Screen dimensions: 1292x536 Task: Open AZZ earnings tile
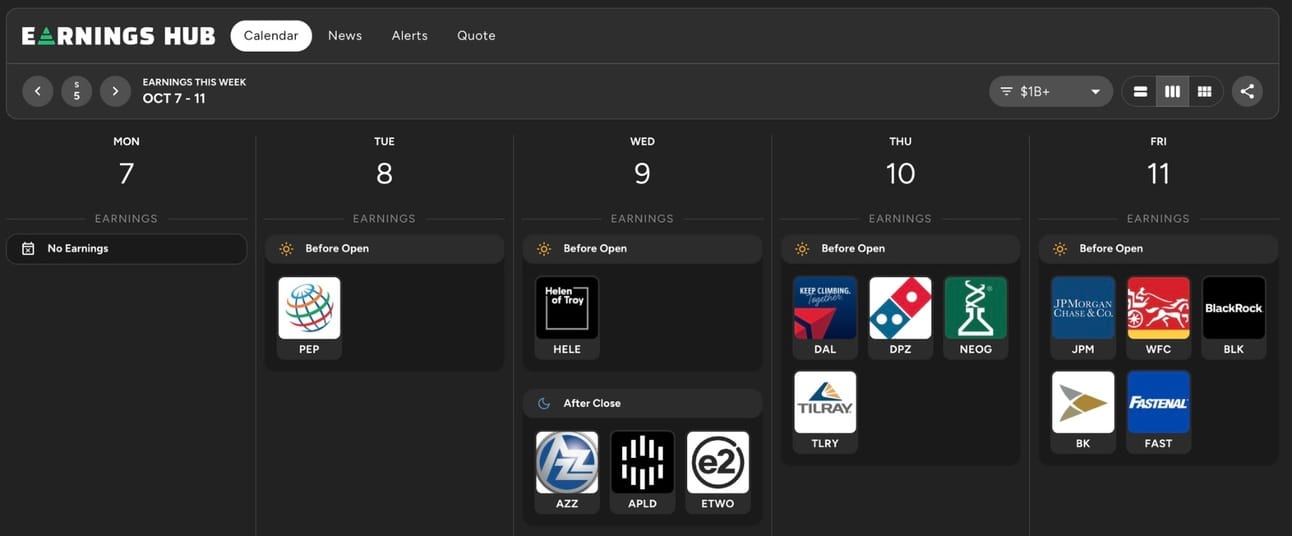pos(567,472)
